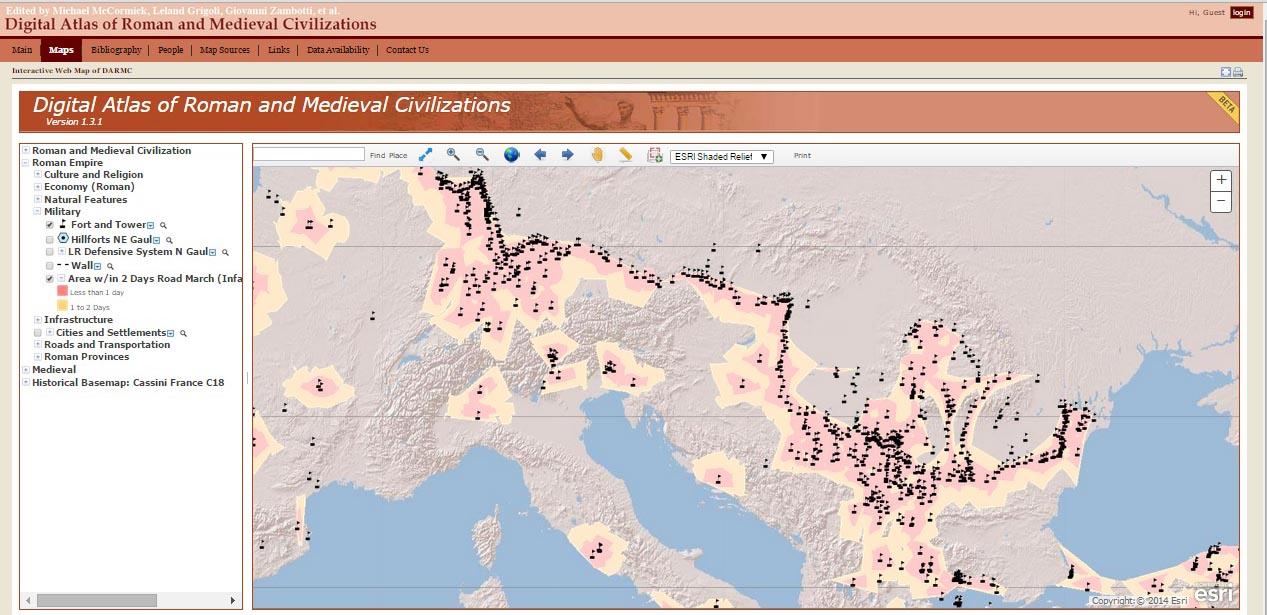Select the measure ruler tool

(626, 155)
